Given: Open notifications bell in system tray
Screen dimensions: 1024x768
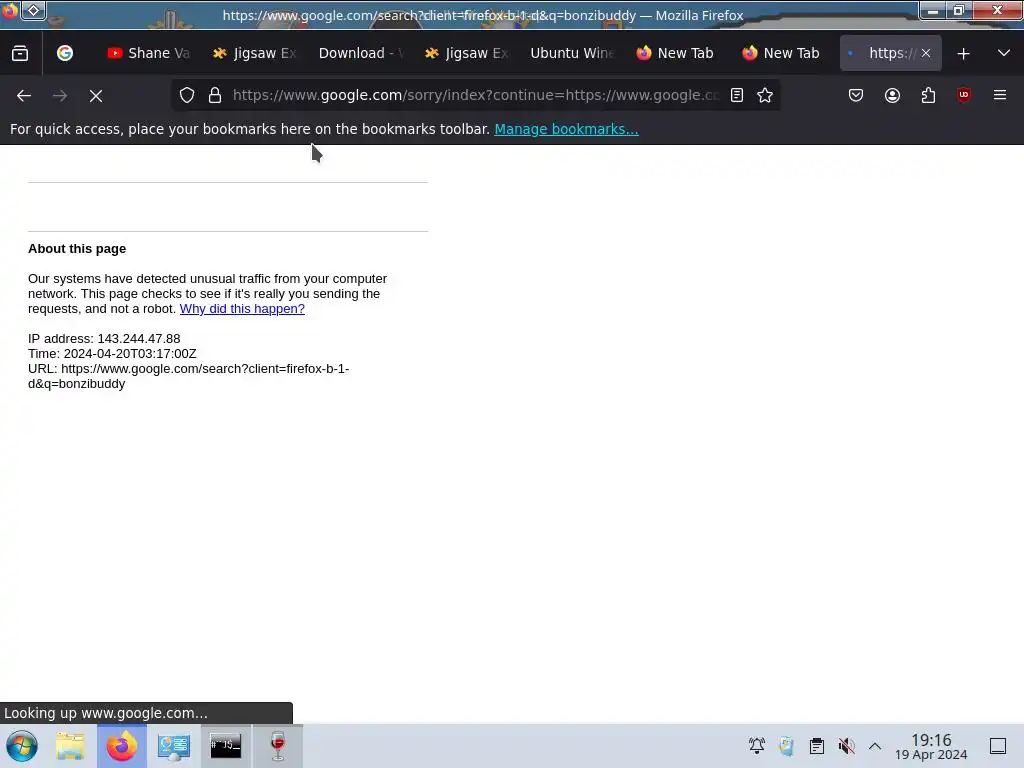Looking at the screenshot, I should pyautogui.click(x=757, y=746).
